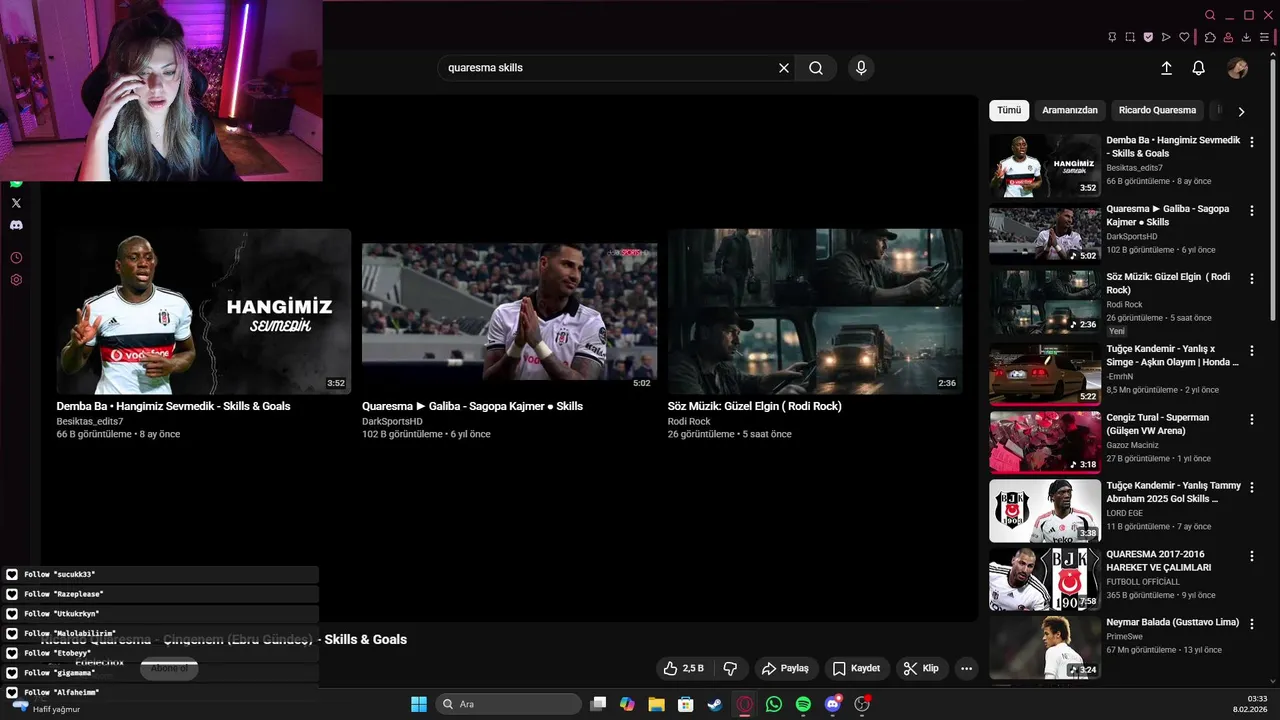Viewport: 1280px width, 720px height.
Task: Click the Opera pinboard pin icon
Action: (x=1112, y=37)
